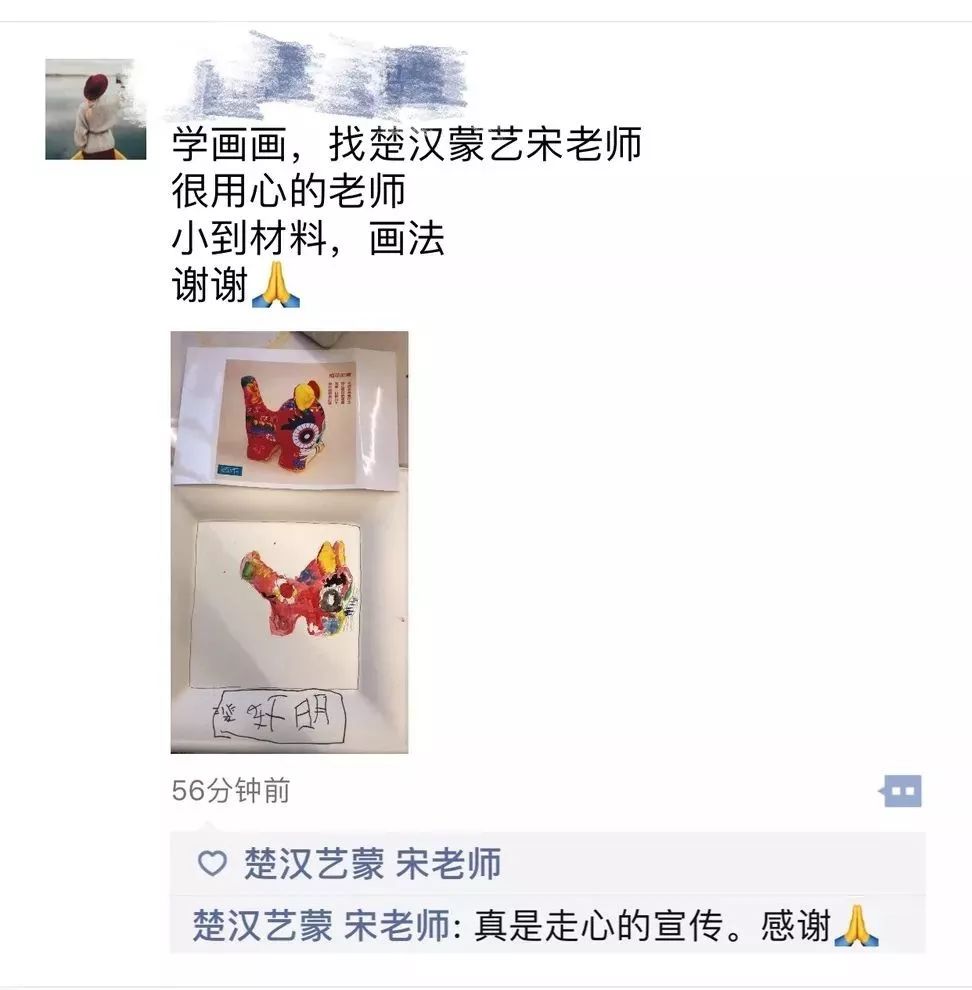Image resolution: width=972 pixels, height=990 pixels.
Task: Open the poster's profile avatar
Action: 95,109
